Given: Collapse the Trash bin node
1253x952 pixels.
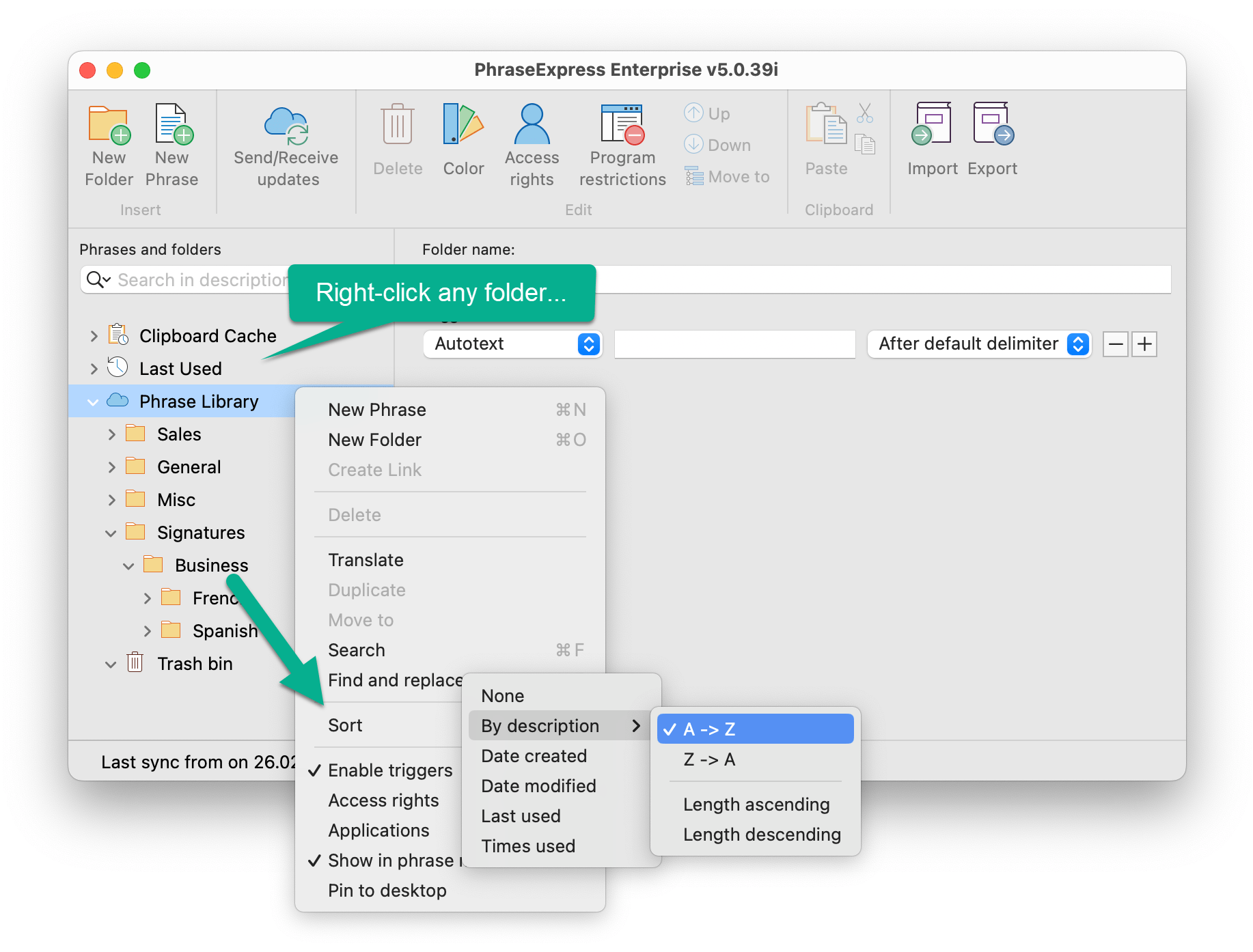Looking at the screenshot, I should (111, 664).
